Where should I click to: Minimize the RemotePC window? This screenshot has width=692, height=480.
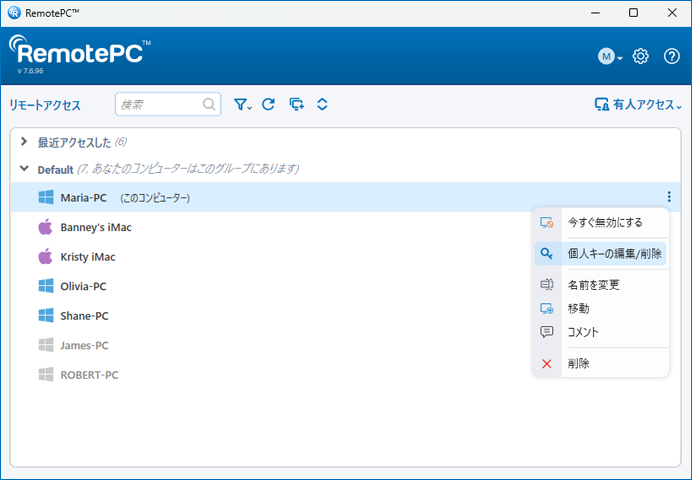(595, 13)
